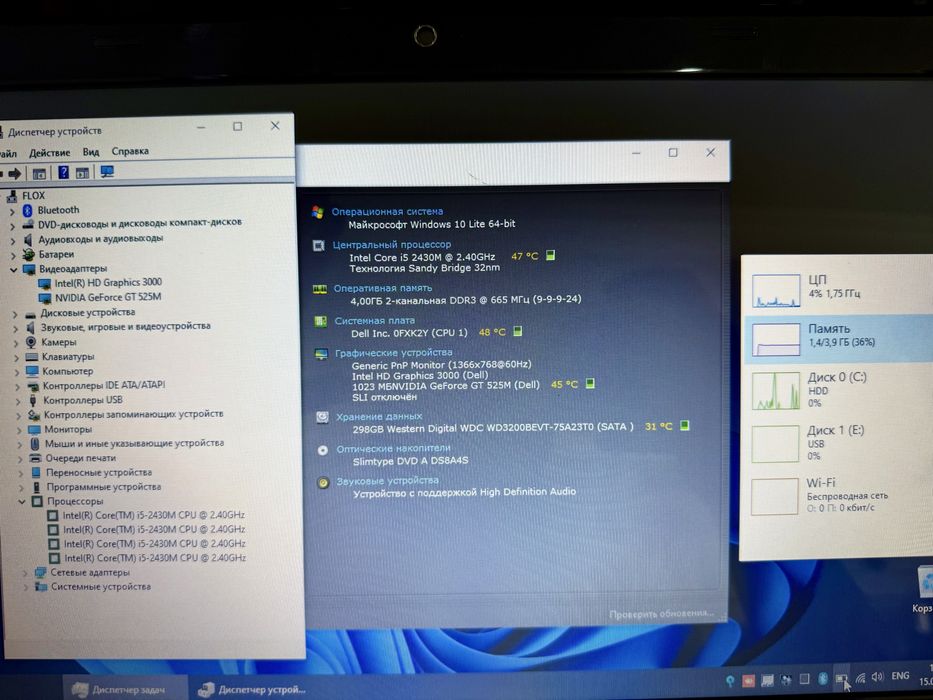Click the Windows flag icon in Speccy
This screenshot has width=933, height=700.
click(318, 212)
